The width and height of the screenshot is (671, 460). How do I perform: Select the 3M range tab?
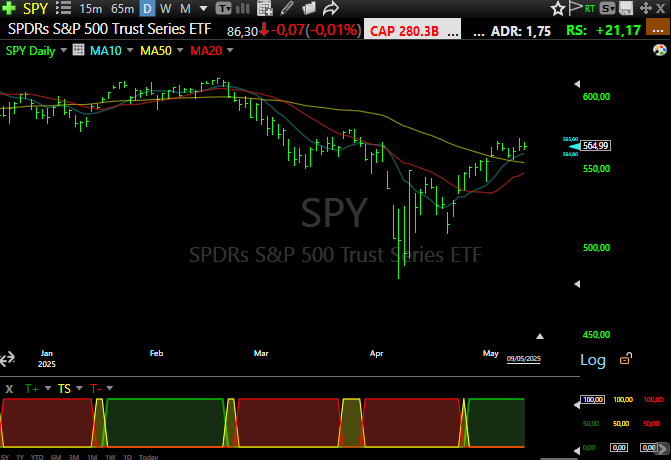[74, 457]
